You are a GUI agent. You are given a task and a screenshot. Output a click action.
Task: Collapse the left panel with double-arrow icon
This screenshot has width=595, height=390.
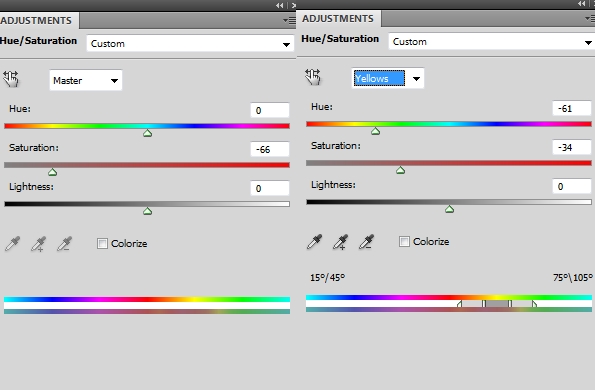point(280,5)
